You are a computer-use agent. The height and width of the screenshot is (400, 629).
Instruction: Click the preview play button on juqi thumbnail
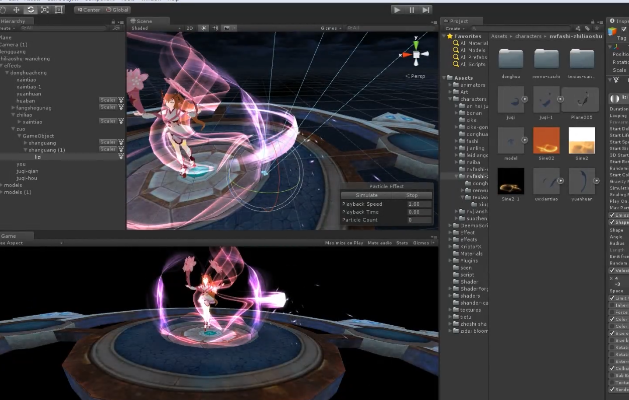point(524,99)
